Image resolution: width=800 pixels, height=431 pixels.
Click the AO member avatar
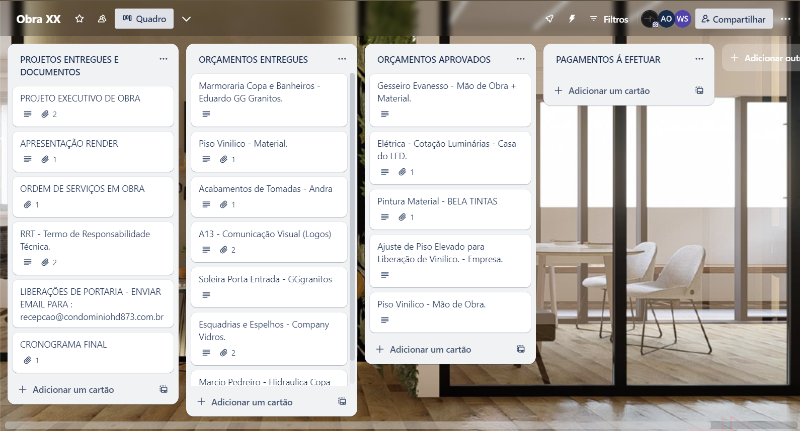[666, 19]
